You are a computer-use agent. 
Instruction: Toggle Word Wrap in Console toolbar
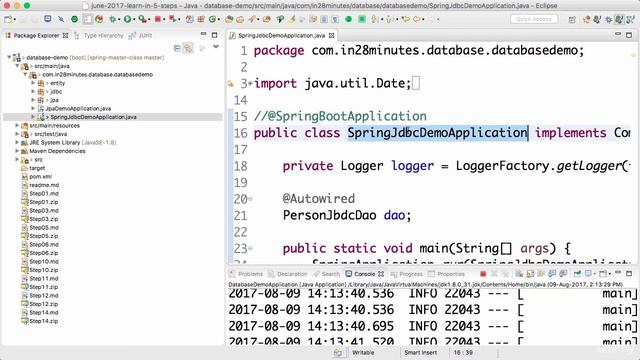click(x=541, y=273)
